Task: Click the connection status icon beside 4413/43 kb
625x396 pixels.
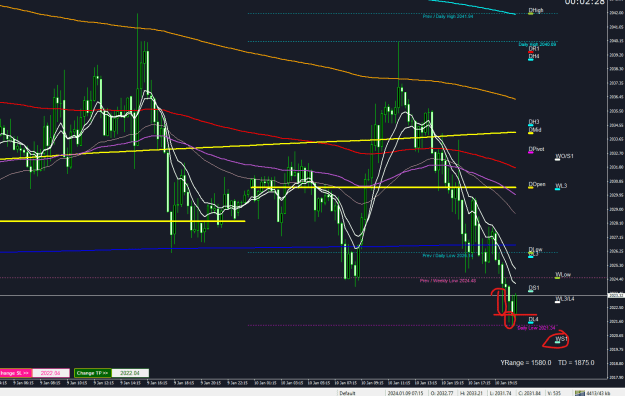Action: [580, 393]
